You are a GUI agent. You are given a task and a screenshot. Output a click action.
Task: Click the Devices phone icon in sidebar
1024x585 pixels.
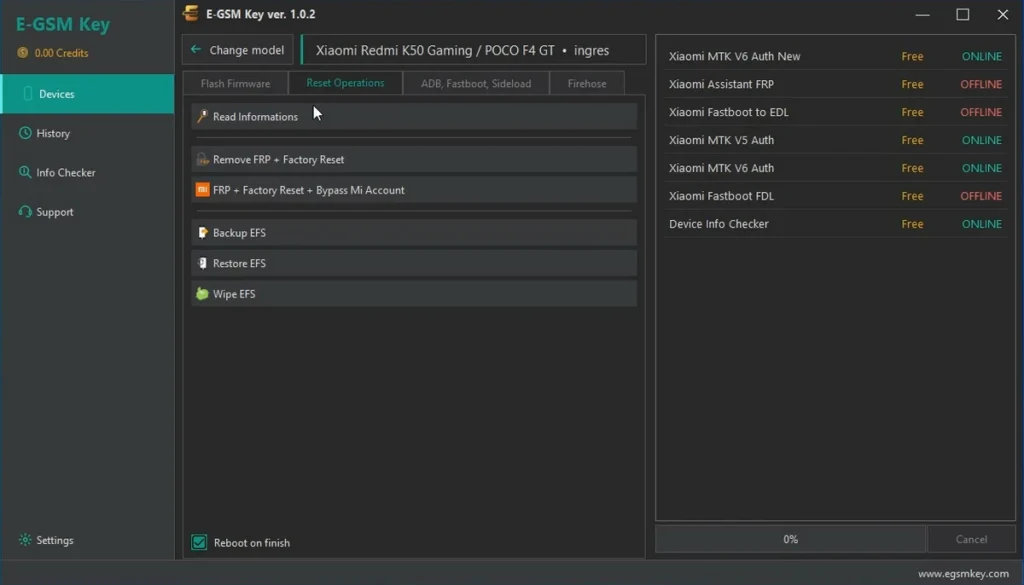(x=27, y=94)
